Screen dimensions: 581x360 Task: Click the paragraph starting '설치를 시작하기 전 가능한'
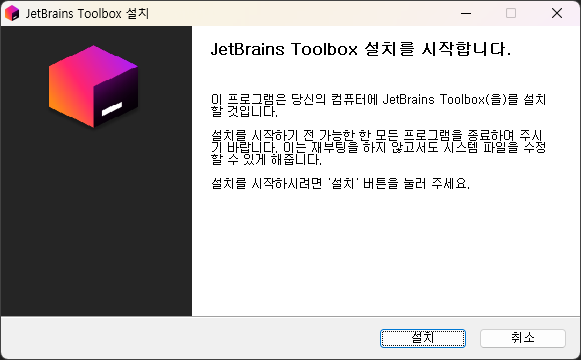coord(378,147)
